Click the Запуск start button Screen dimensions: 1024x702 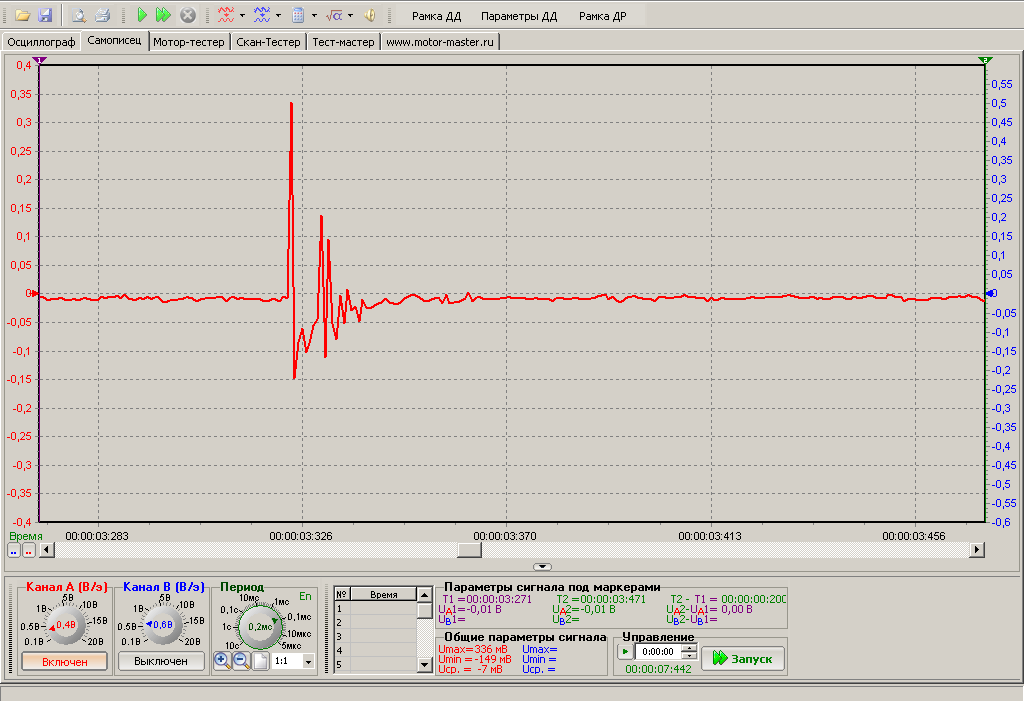click(x=742, y=659)
